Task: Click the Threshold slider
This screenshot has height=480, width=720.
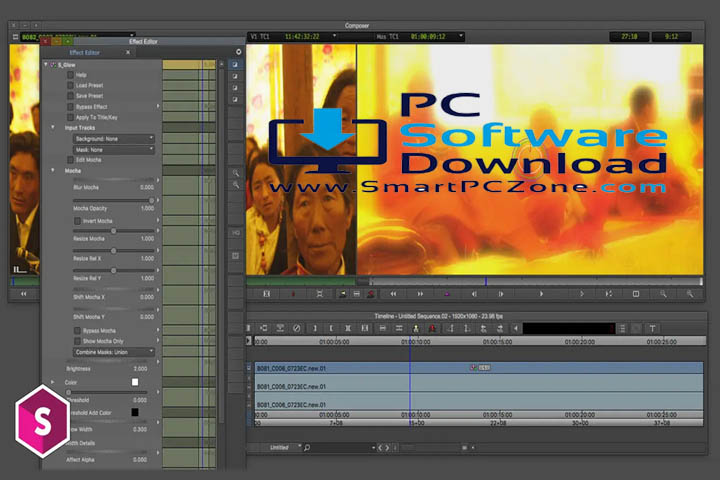Action: (109, 392)
